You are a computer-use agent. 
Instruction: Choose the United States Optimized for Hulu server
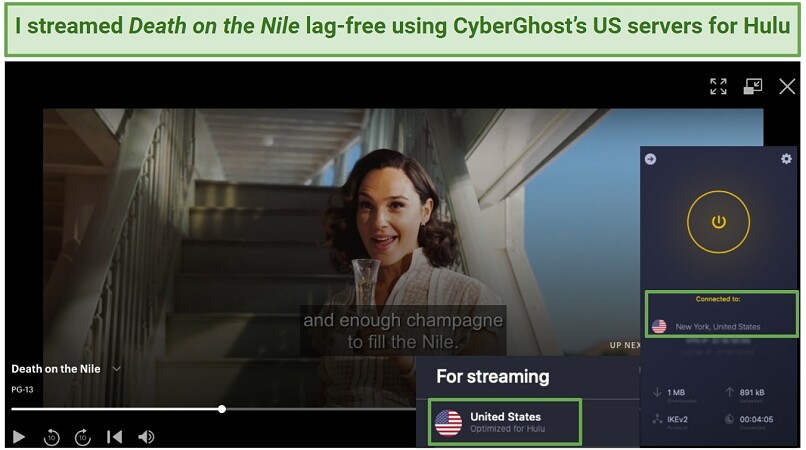(505, 422)
